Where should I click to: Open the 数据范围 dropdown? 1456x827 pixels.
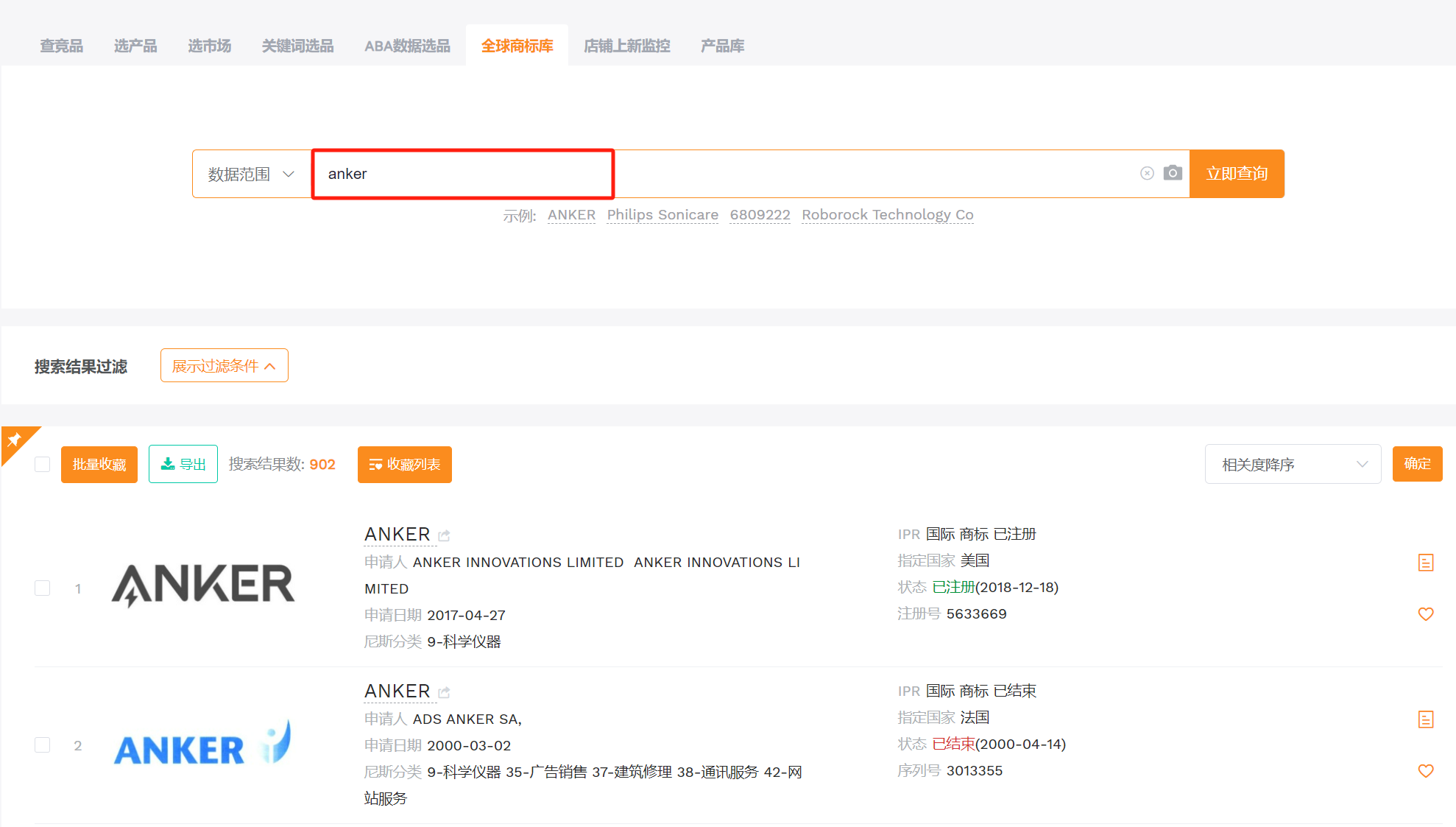pos(252,174)
